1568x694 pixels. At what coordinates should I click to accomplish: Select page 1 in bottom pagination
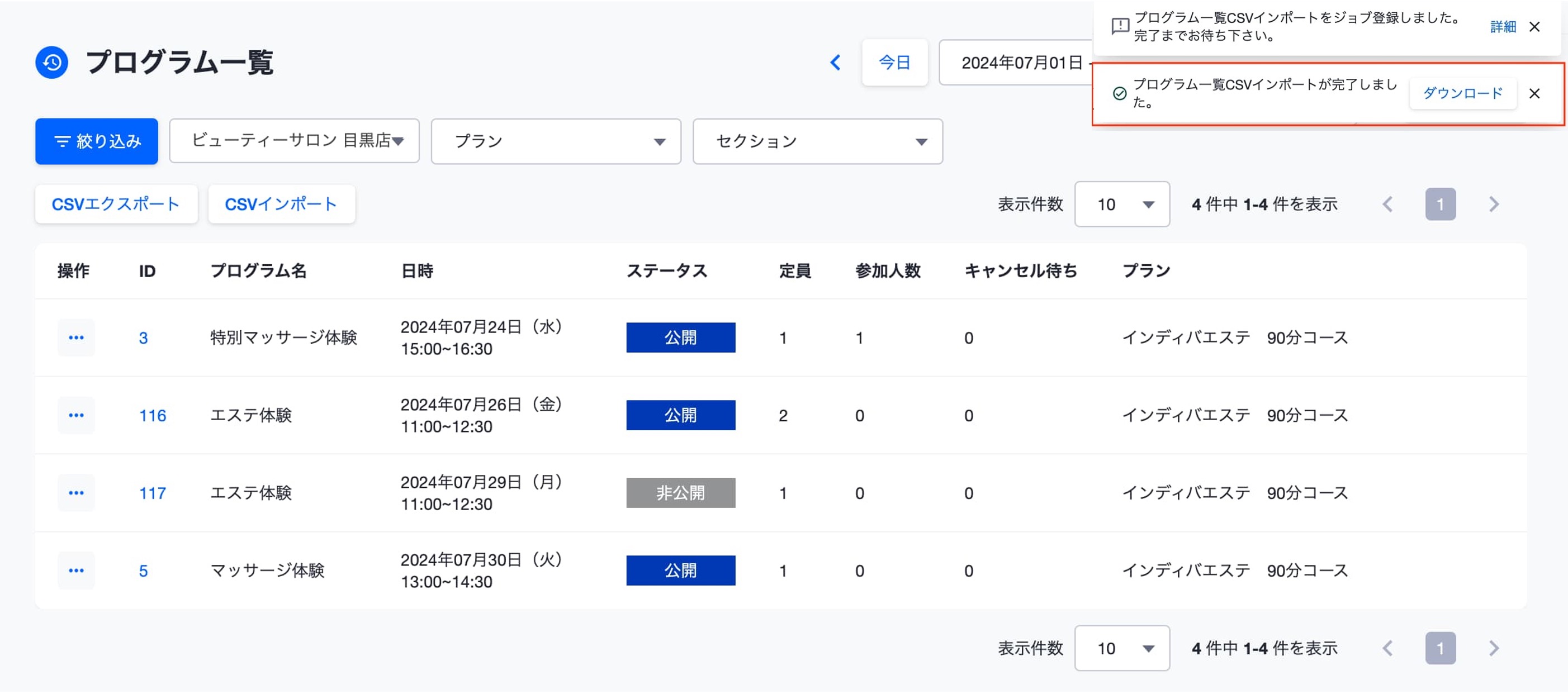click(x=1440, y=649)
